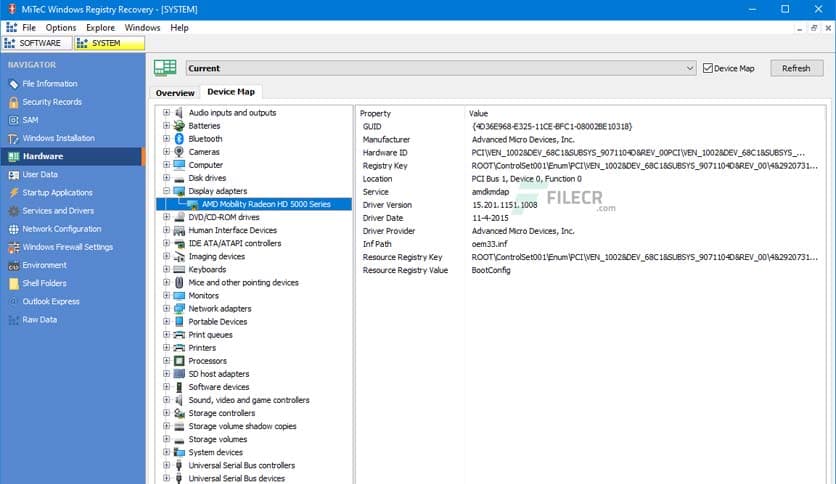Open the File menu
The image size is (836, 484).
(x=29, y=28)
